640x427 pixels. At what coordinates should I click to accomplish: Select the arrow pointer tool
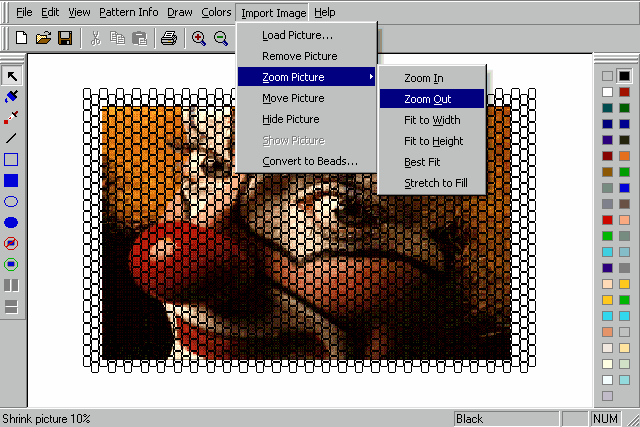11,76
